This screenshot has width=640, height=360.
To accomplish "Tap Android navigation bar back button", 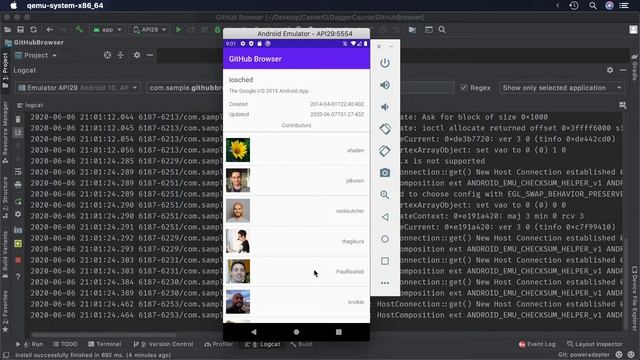I will coord(254,332).
